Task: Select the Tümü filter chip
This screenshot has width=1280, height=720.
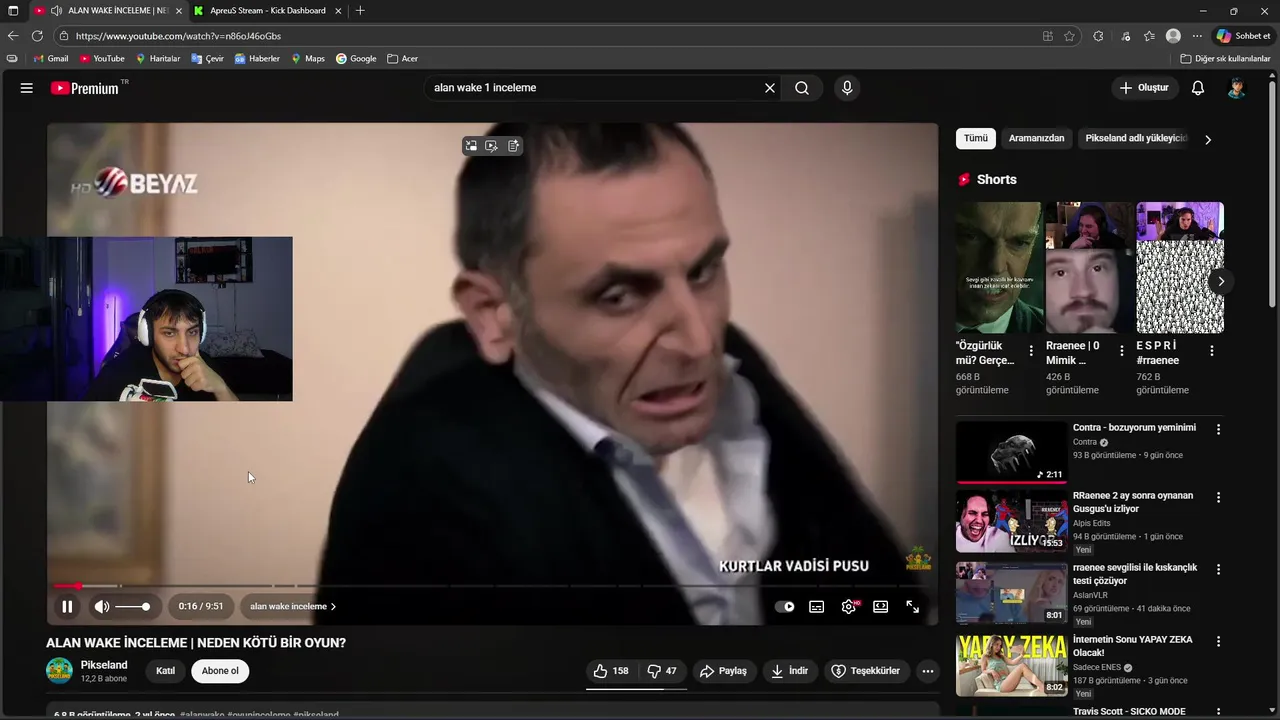Action: click(976, 138)
